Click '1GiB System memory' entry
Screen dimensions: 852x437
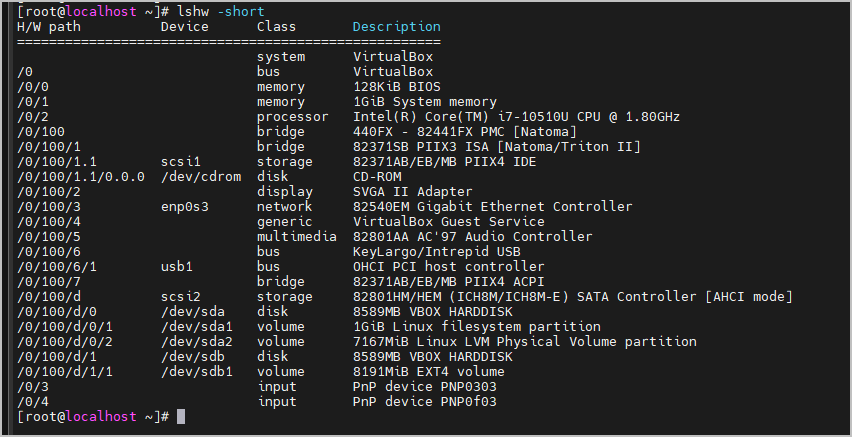[x=425, y=102]
